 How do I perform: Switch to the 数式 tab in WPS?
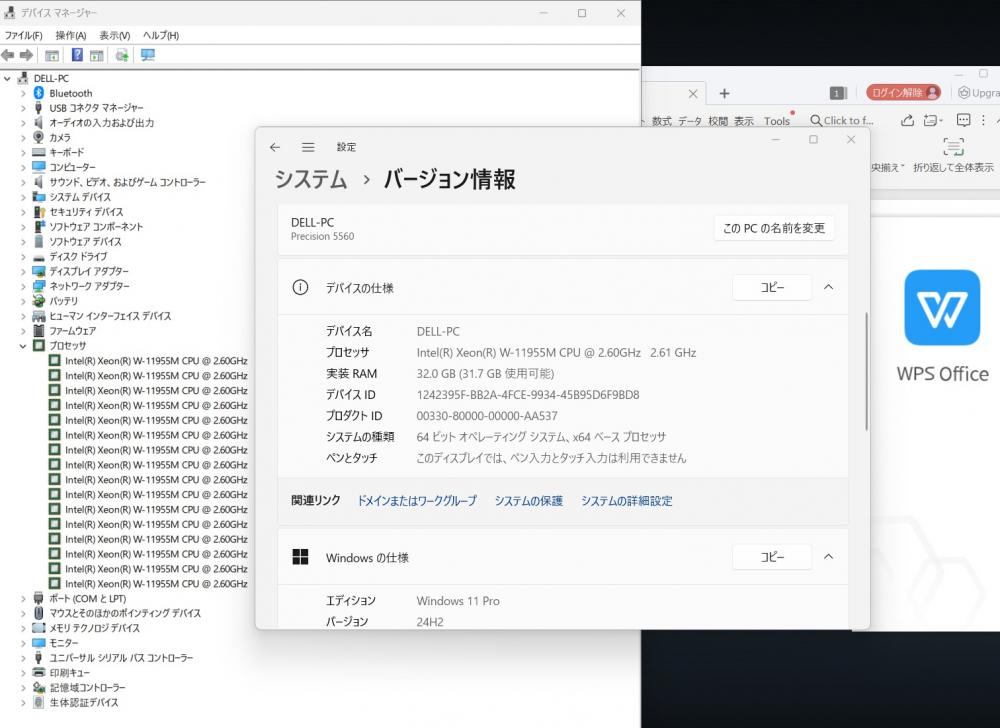(661, 120)
